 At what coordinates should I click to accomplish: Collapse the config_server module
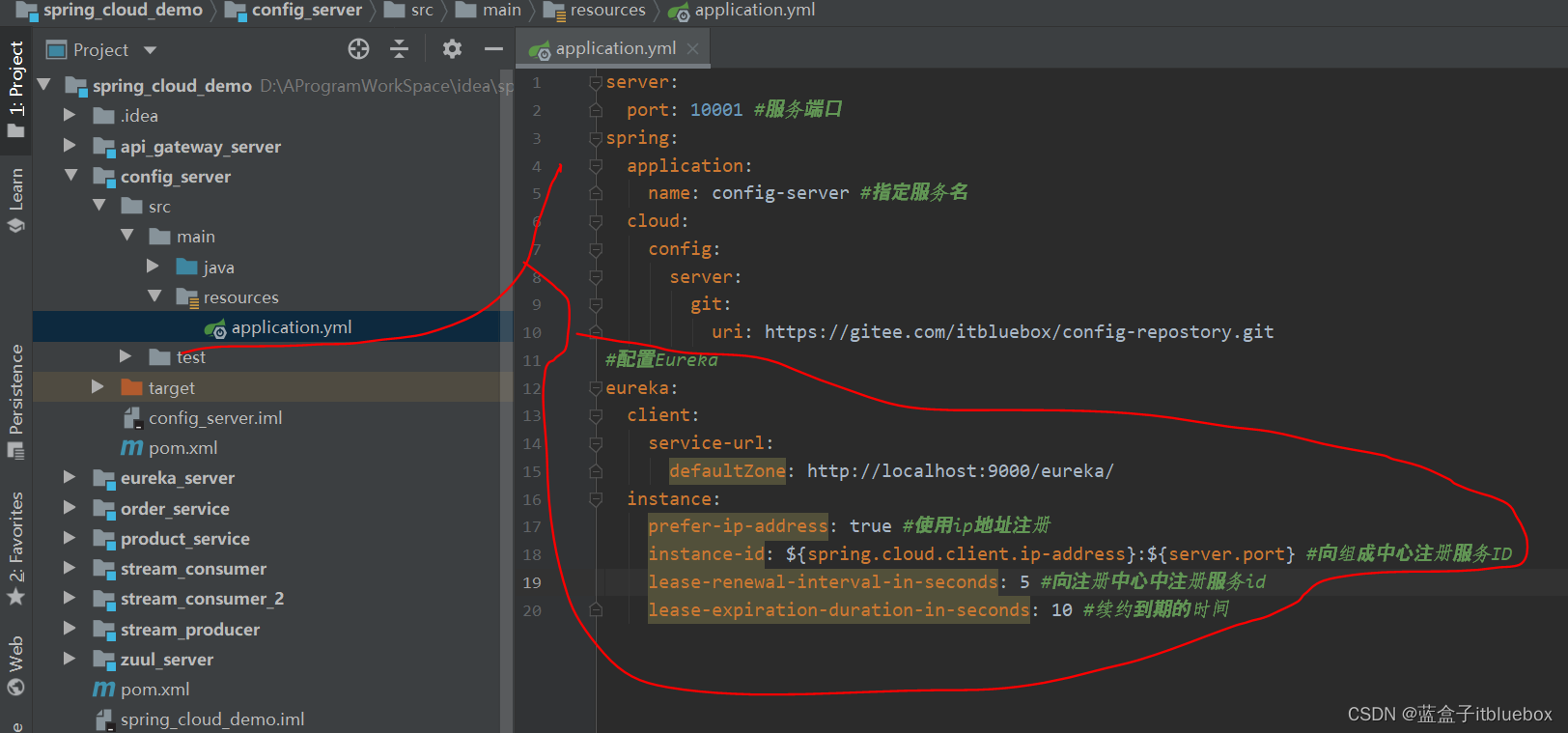(x=71, y=176)
